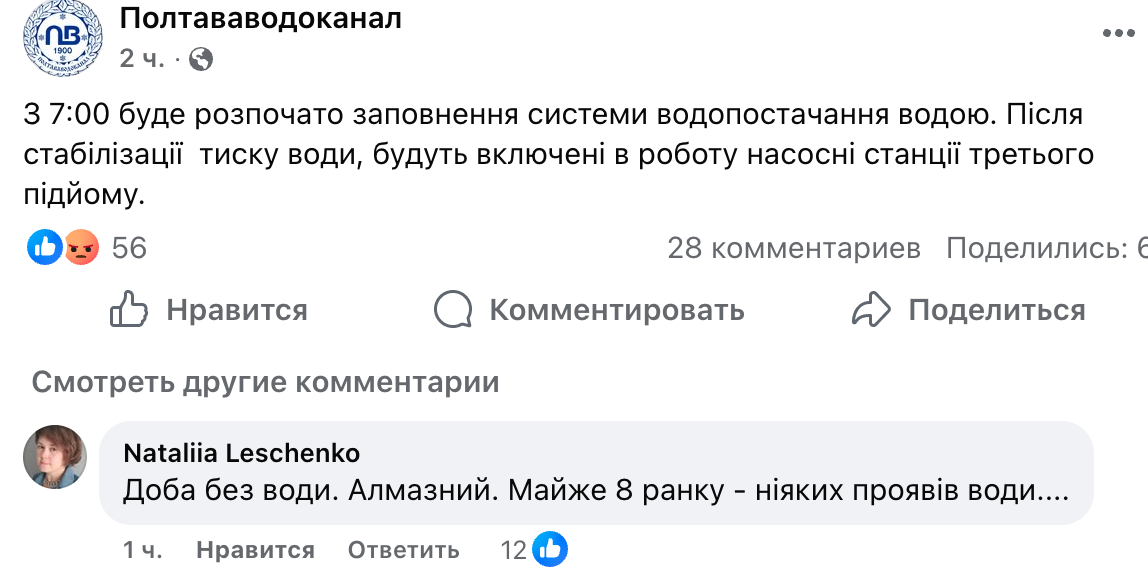Open the post timestamp '2 ч.'

pos(141,59)
